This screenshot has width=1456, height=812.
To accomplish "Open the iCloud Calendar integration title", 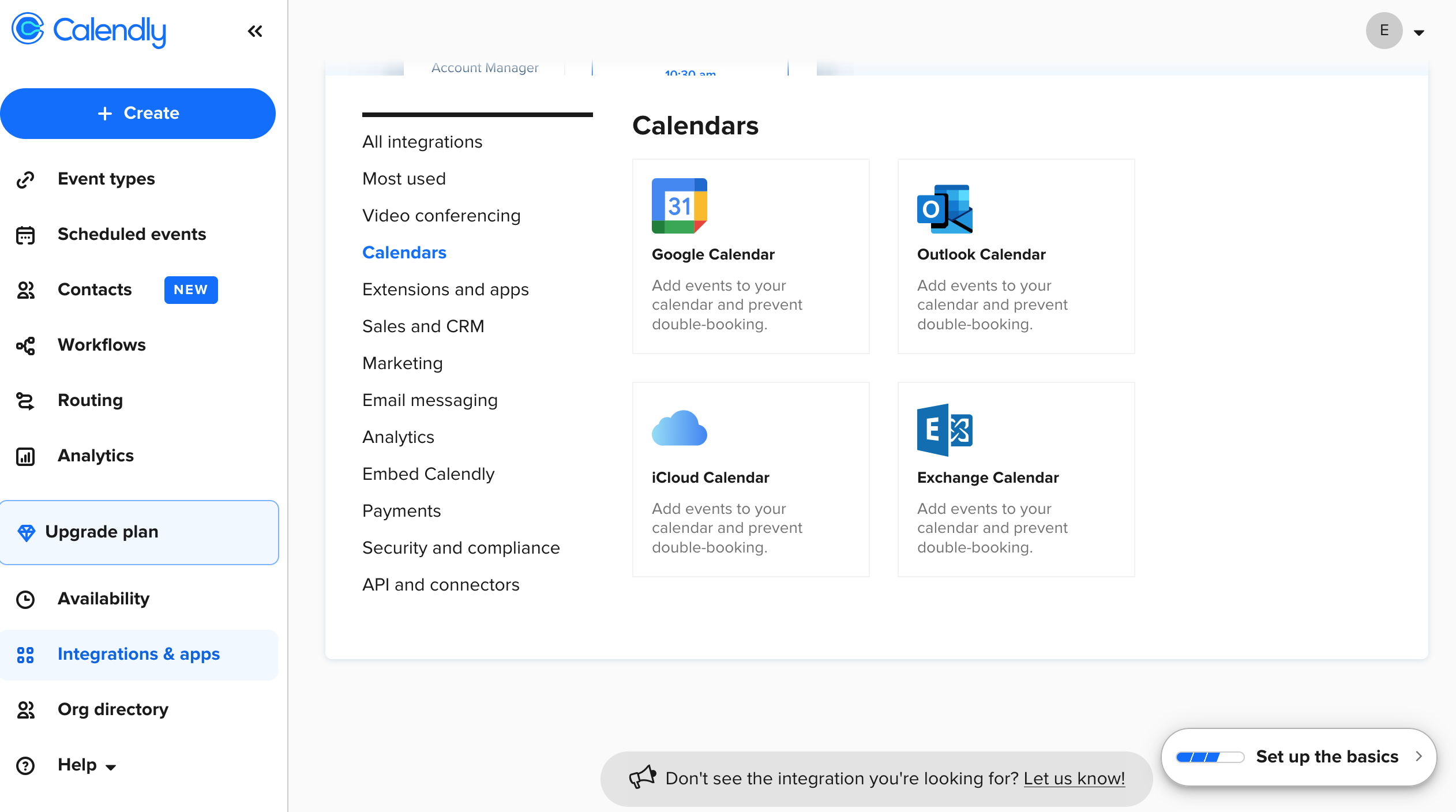I will tap(710, 478).
